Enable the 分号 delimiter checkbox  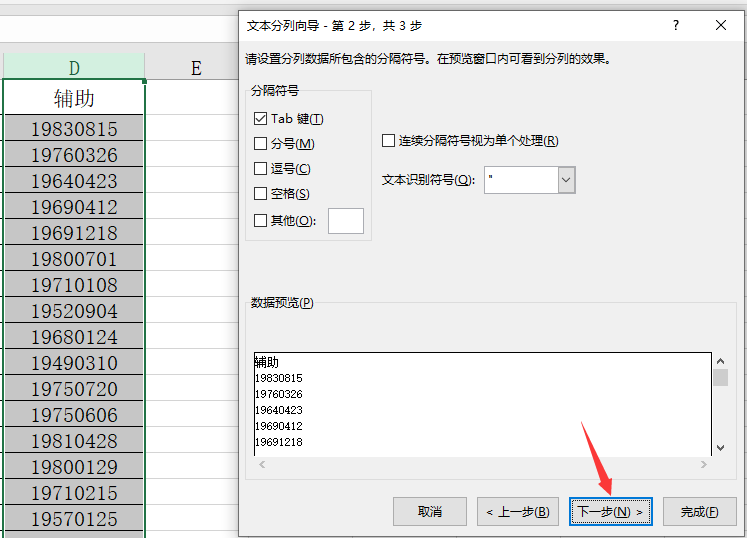click(x=261, y=144)
